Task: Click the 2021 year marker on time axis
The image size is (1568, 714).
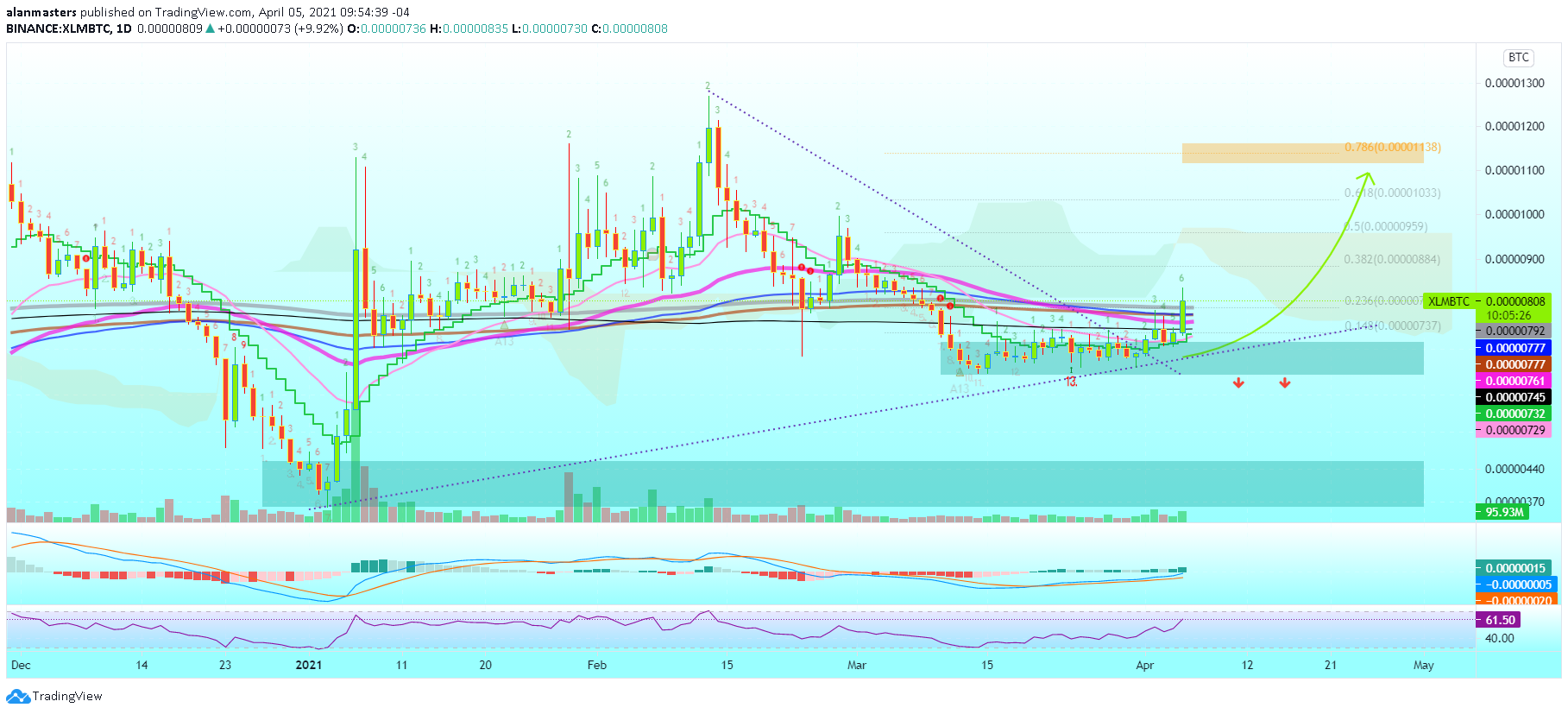Action: pyautogui.click(x=308, y=665)
